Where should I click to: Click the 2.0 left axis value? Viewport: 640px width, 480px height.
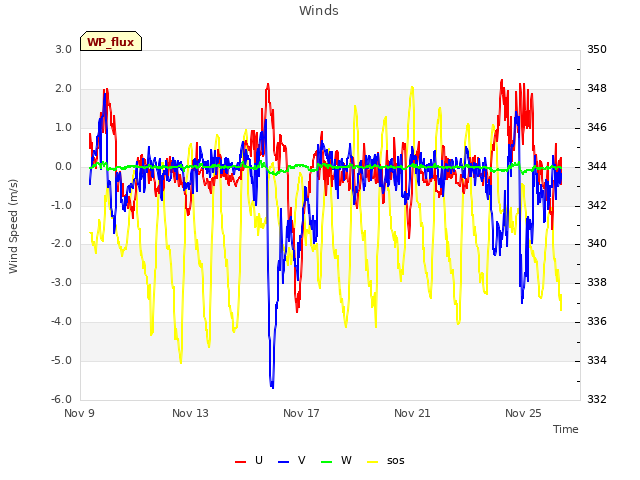[x=63, y=89]
